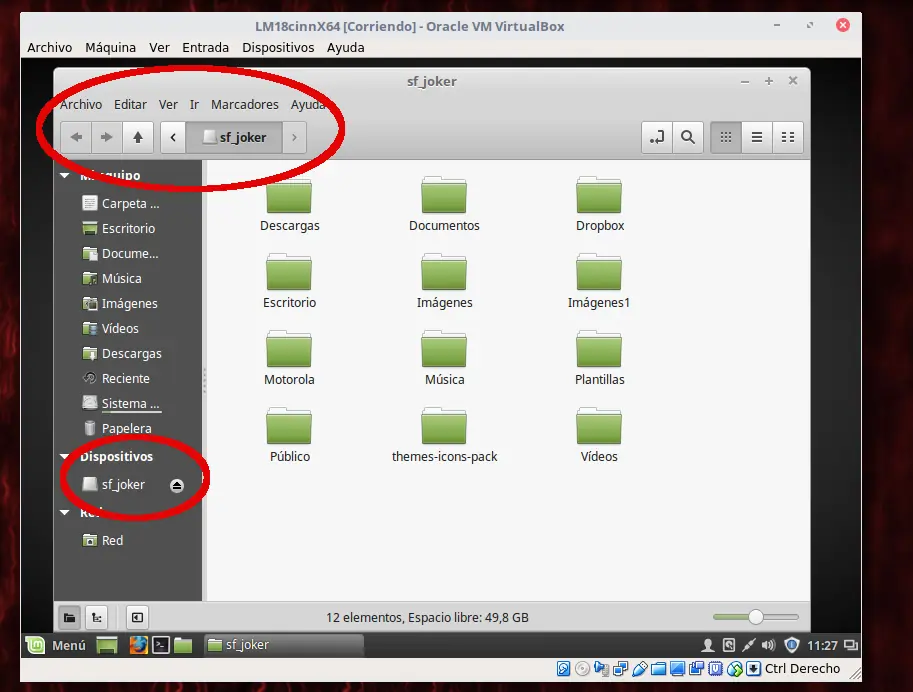The width and height of the screenshot is (913, 692).
Task: Toggle location entry icon in toolbar
Action: coord(657,137)
